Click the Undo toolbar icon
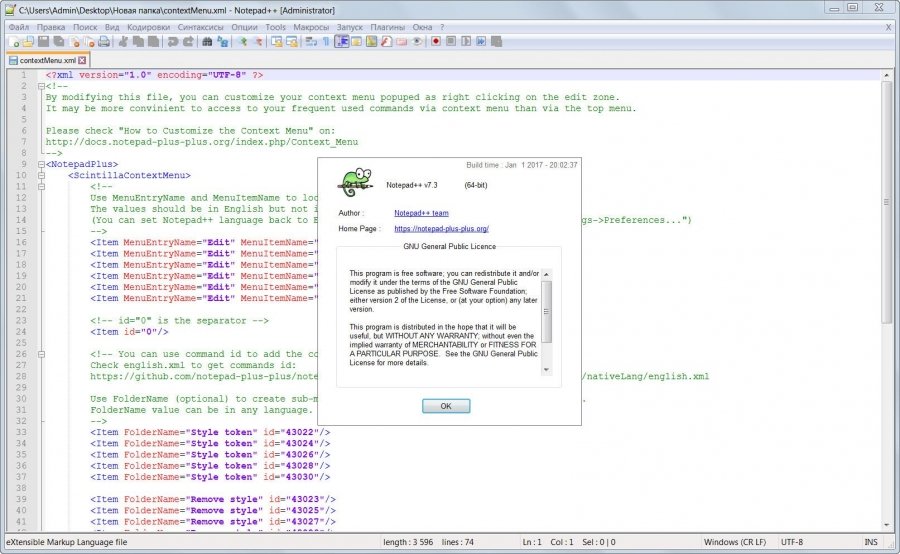The height and width of the screenshot is (554, 900). pyautogui.click(x=173, y=42)
